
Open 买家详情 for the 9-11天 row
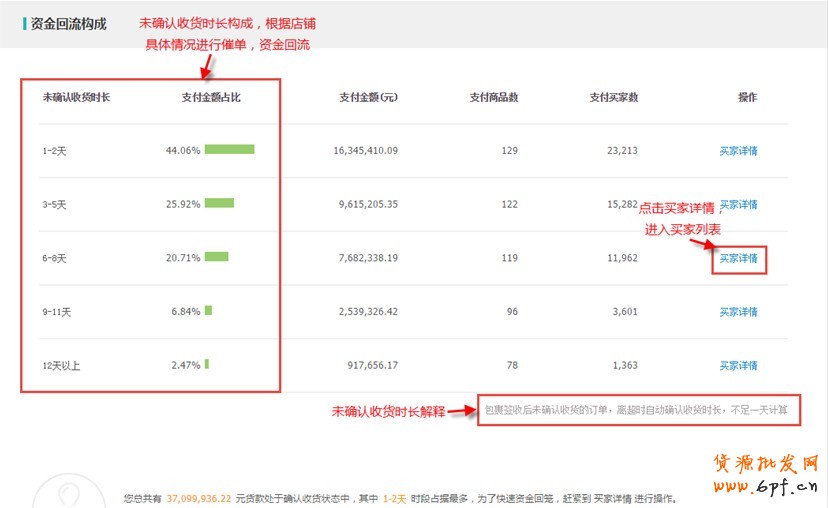tap(738, 312)
